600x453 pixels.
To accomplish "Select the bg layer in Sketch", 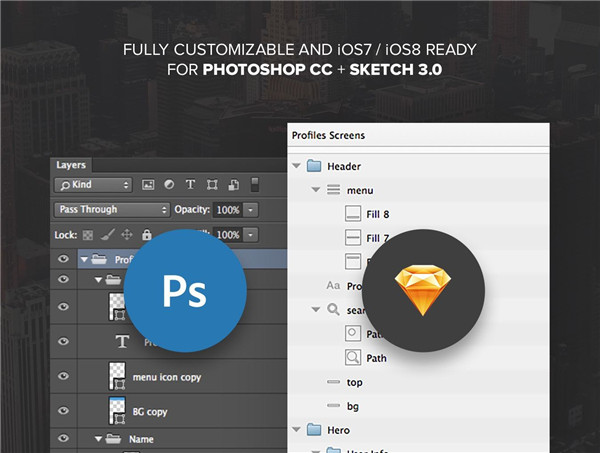I will pyautogui.click(x=353, y=407).
